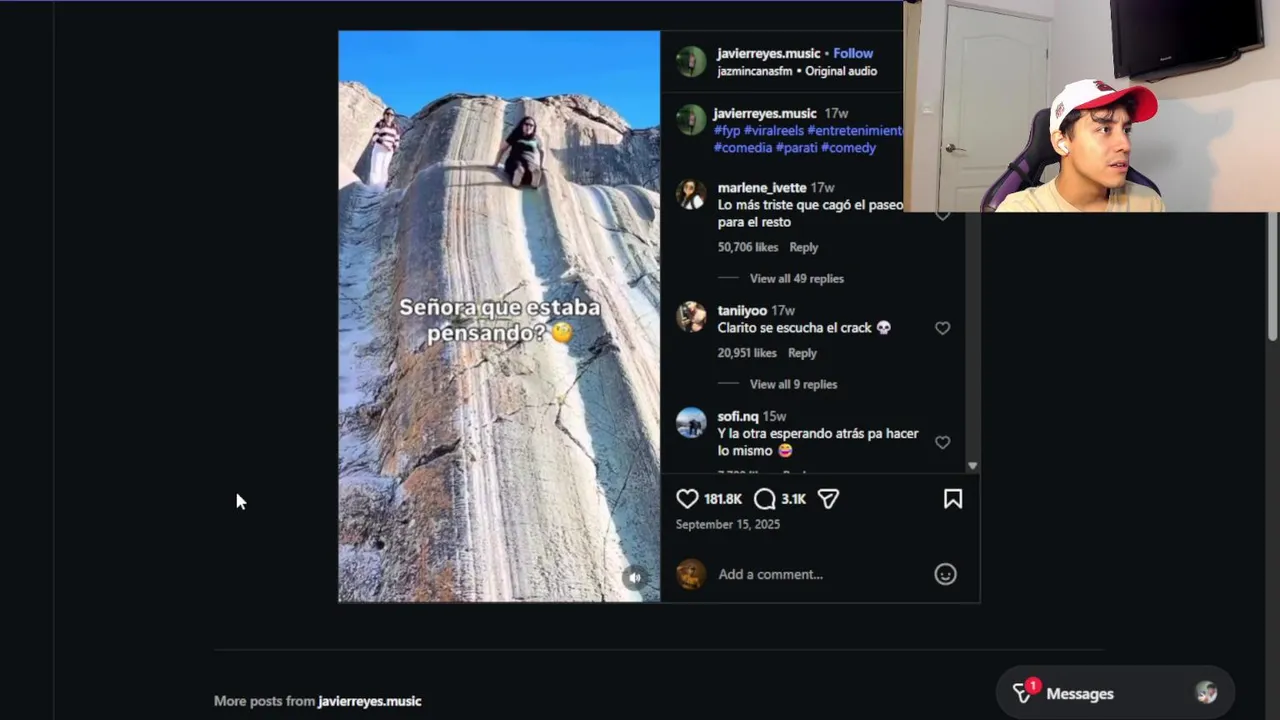Screen dimensions: 1280x720
Task: Expand View all 9 replies
Action: pyautogui.click(x=793, y=384)
